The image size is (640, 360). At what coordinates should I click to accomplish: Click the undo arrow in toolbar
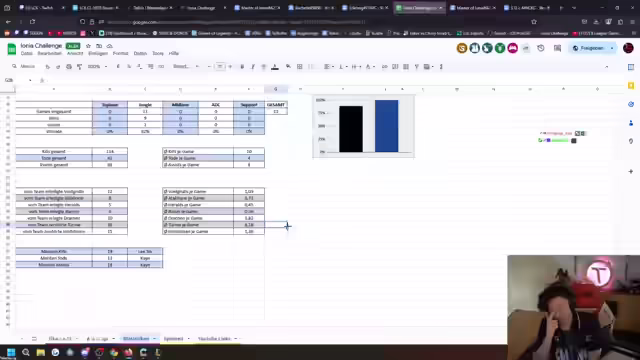click(47, 67)
